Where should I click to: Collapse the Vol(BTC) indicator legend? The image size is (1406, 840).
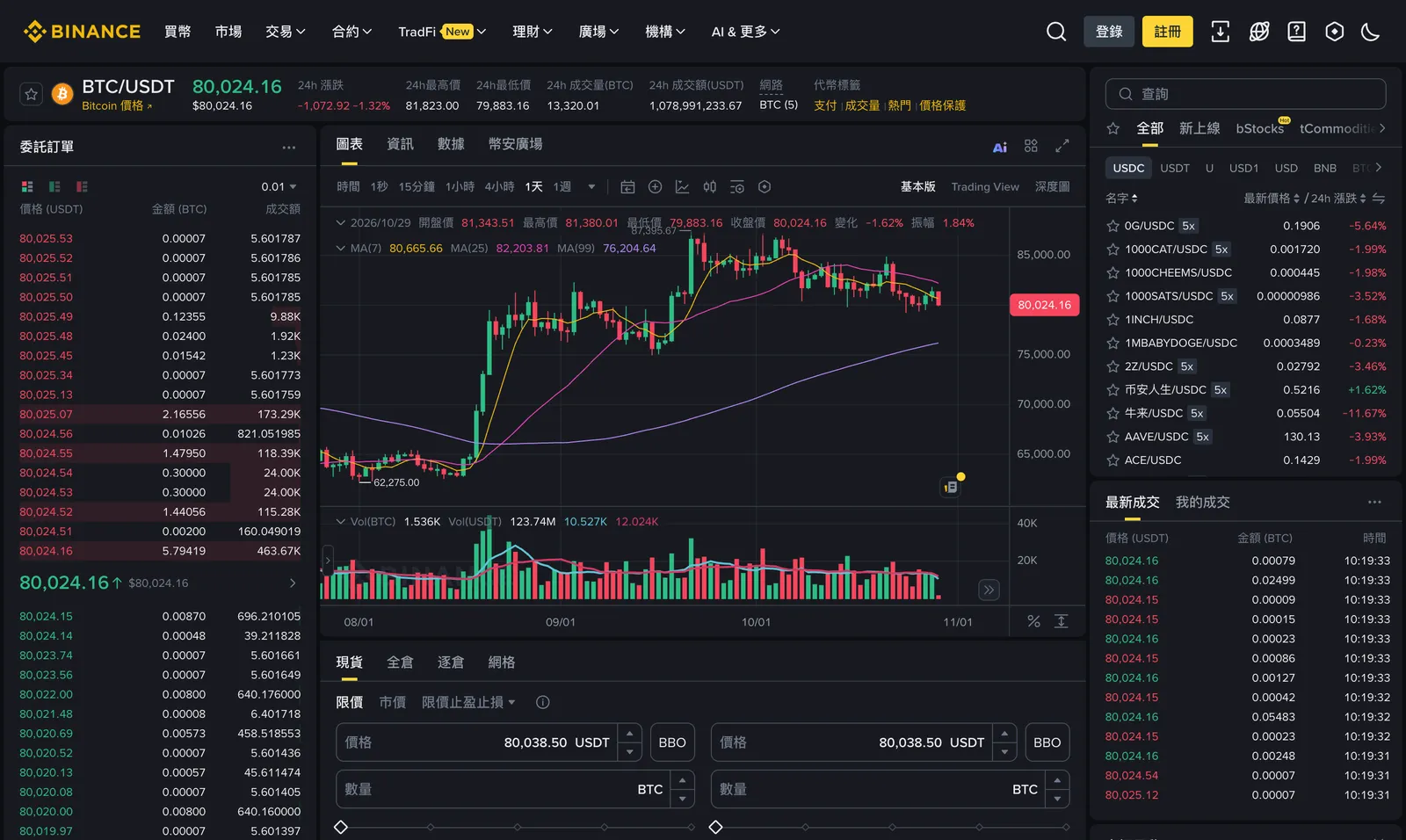(x=341, y=522)
